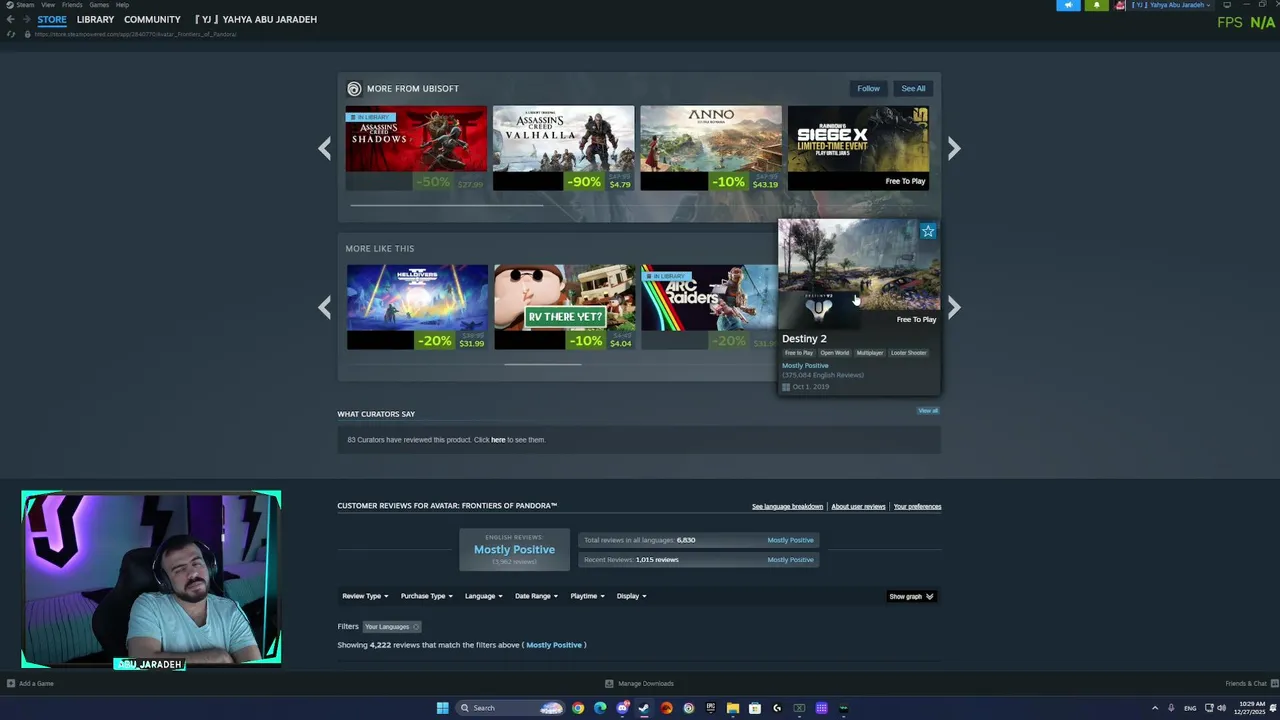
Task: Follow Ubisoft publisher
Action: coord(868,88)
